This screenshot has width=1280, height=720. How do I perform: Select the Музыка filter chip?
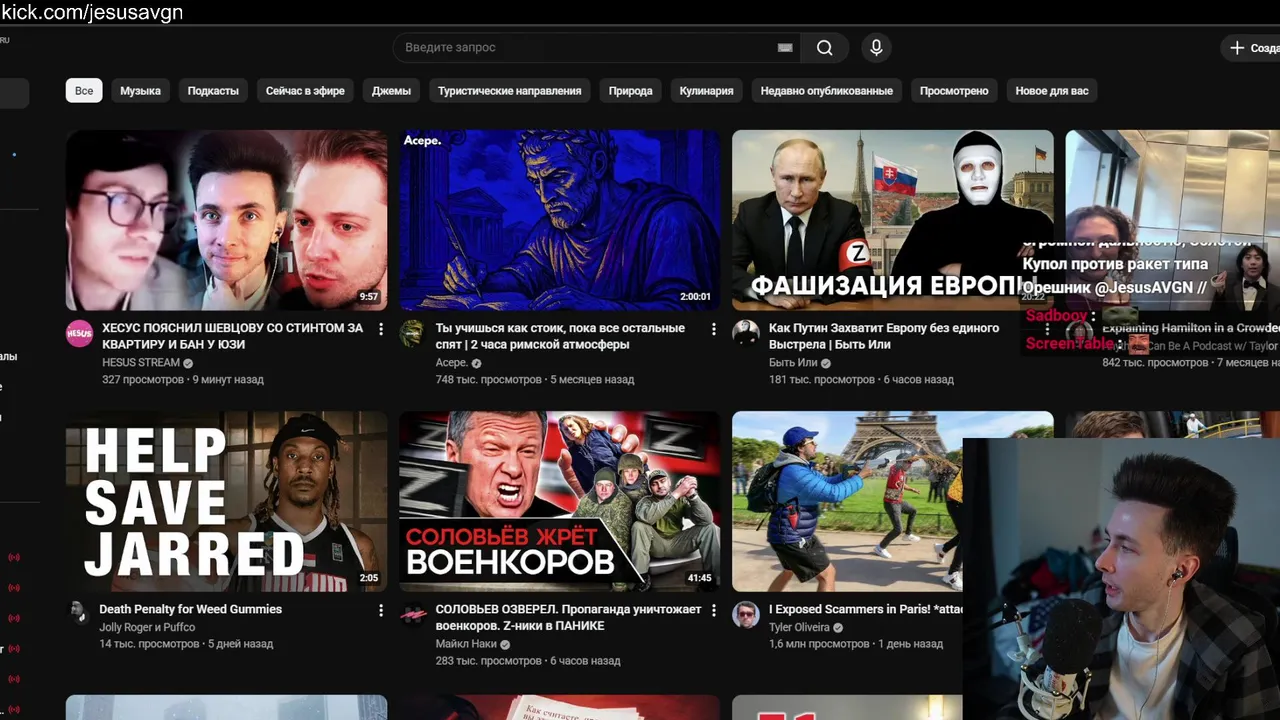click(140, 91)
